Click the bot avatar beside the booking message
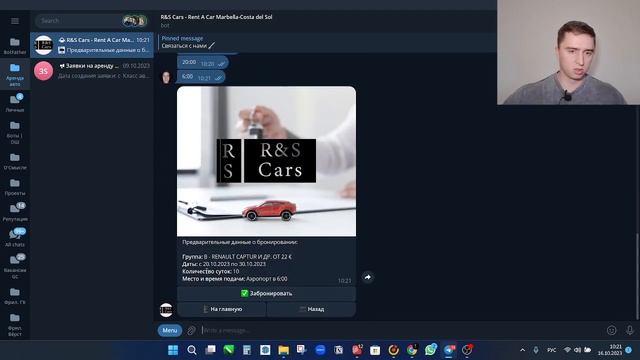This screenshot has height=360, width=640. point(166,310)
